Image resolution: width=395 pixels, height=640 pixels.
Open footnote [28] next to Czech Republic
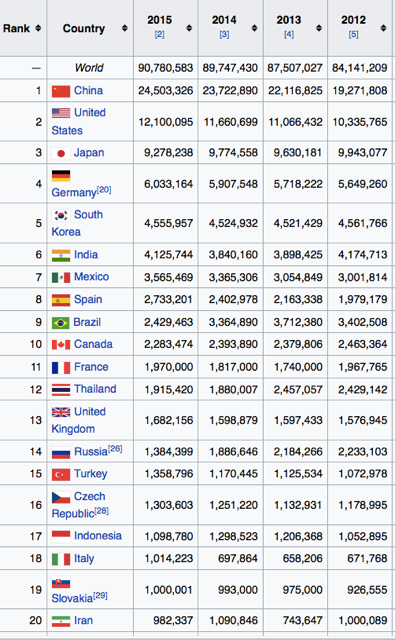point(102,511)
